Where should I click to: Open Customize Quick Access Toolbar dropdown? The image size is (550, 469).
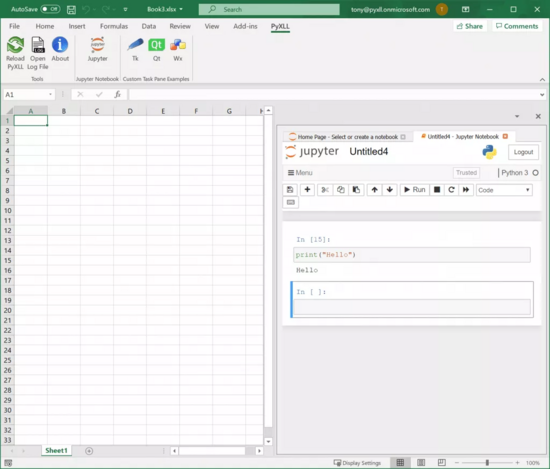point(125,9)
